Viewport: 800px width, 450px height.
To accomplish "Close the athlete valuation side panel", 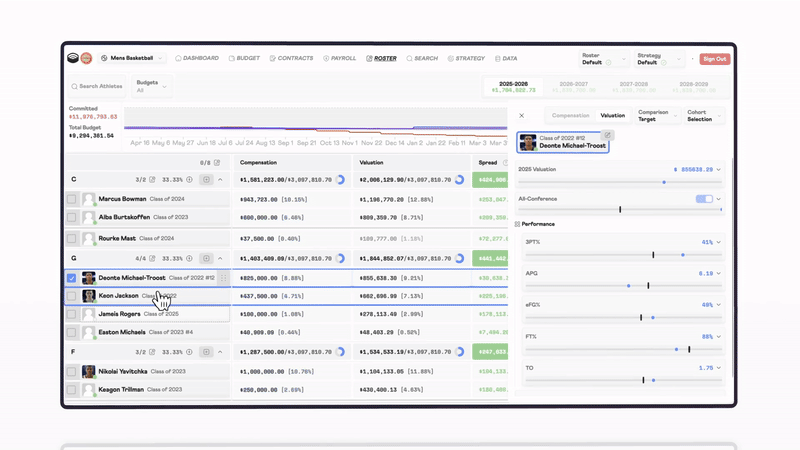I will (522, 116).
